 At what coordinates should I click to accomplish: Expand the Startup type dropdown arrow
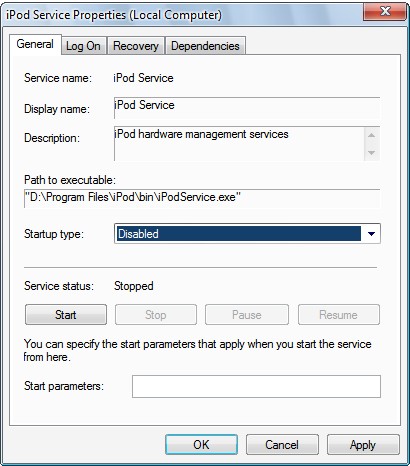point(371,234)
